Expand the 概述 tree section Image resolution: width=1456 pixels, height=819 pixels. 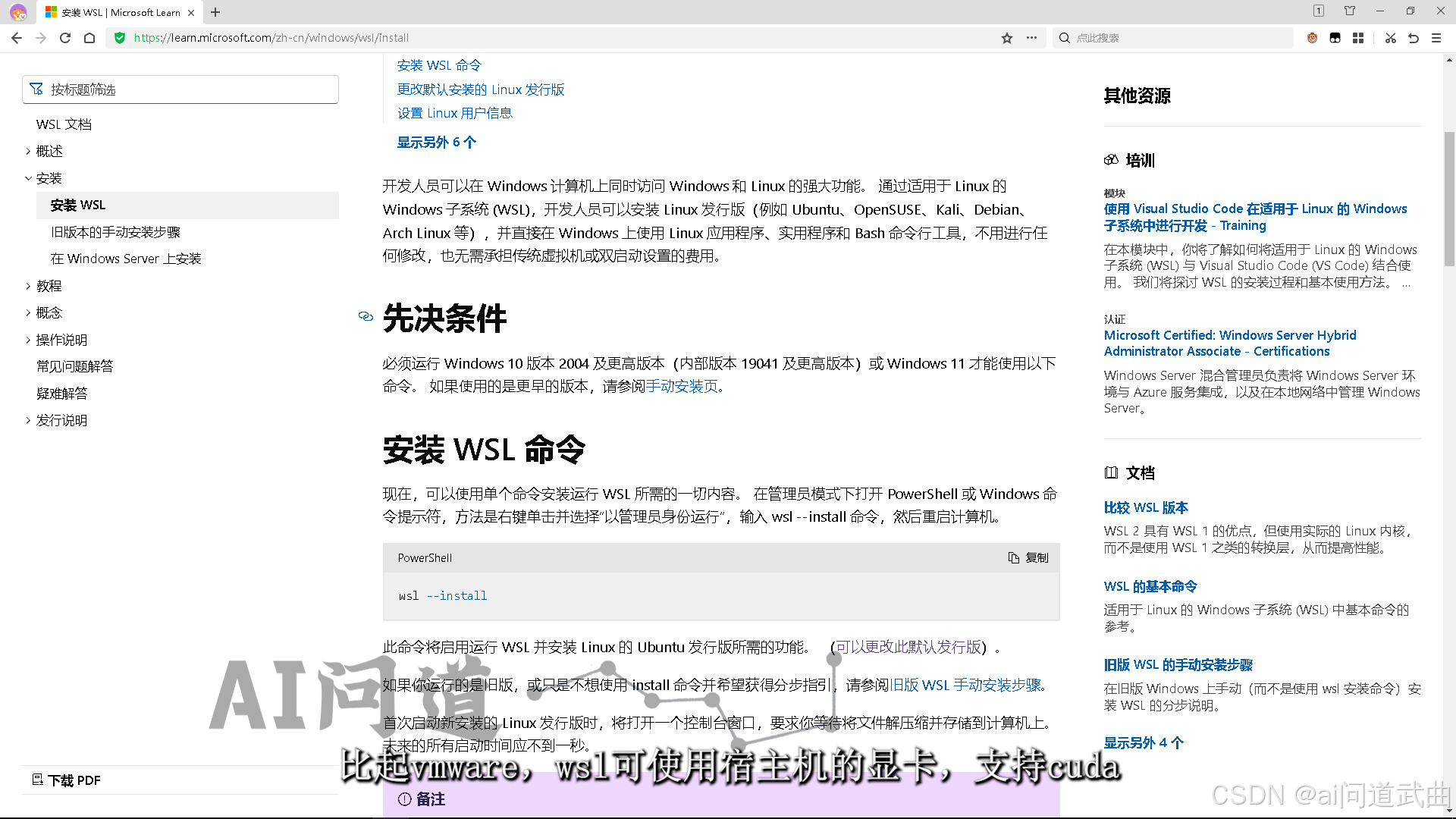(29, 152)
